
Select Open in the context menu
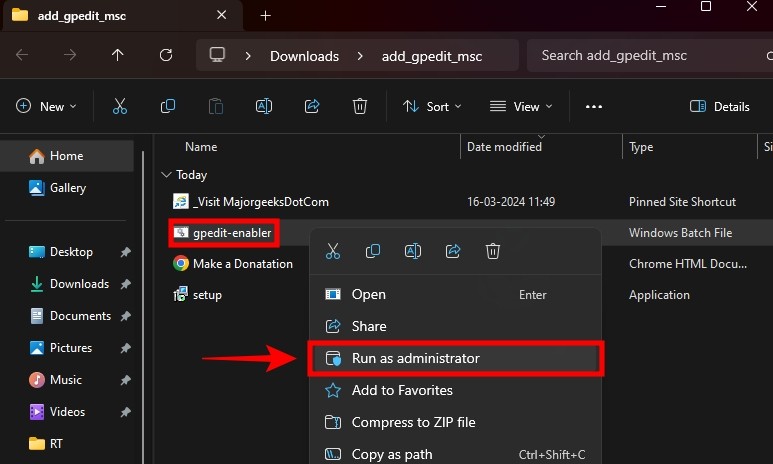[455, 294]
